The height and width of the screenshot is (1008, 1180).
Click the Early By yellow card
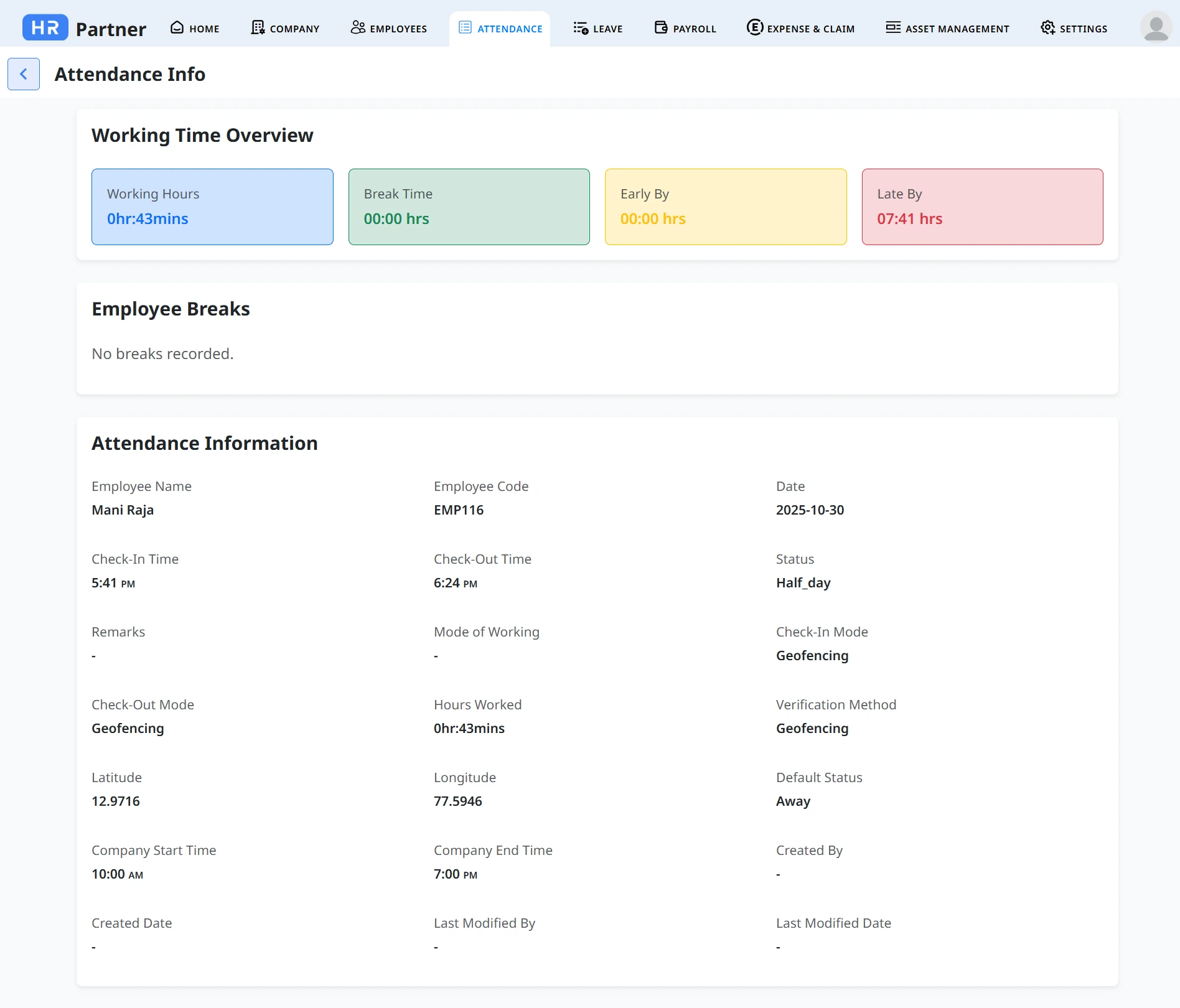pos(726,207)
